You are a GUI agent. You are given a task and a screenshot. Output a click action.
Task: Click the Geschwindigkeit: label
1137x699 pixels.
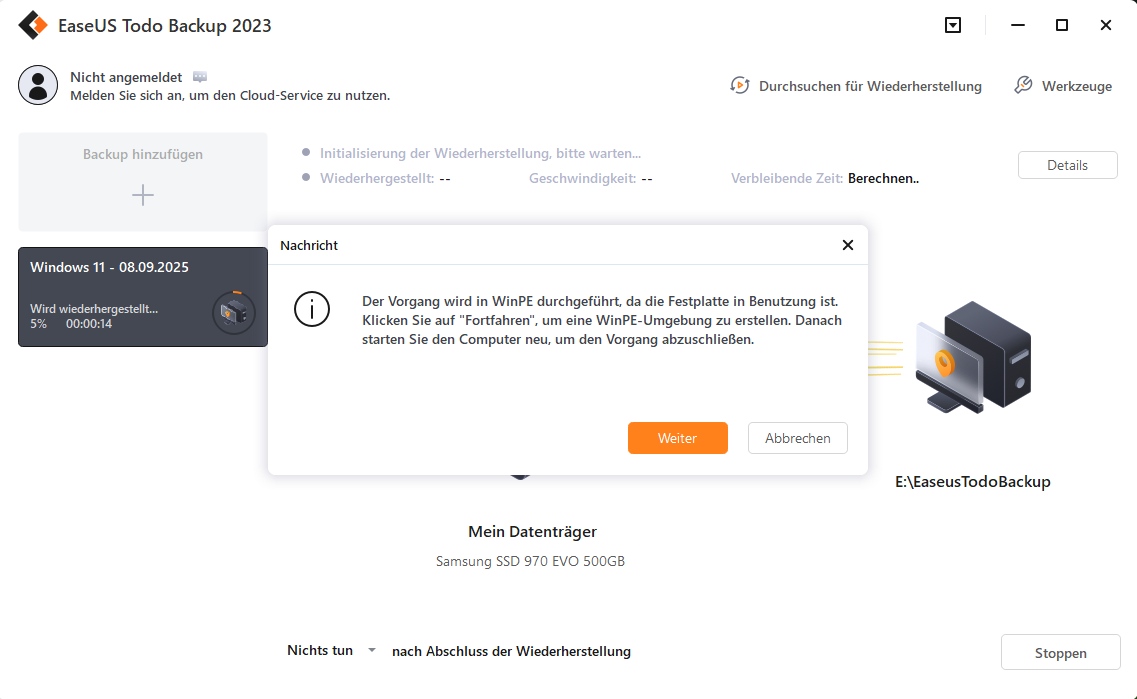(582, 178)
